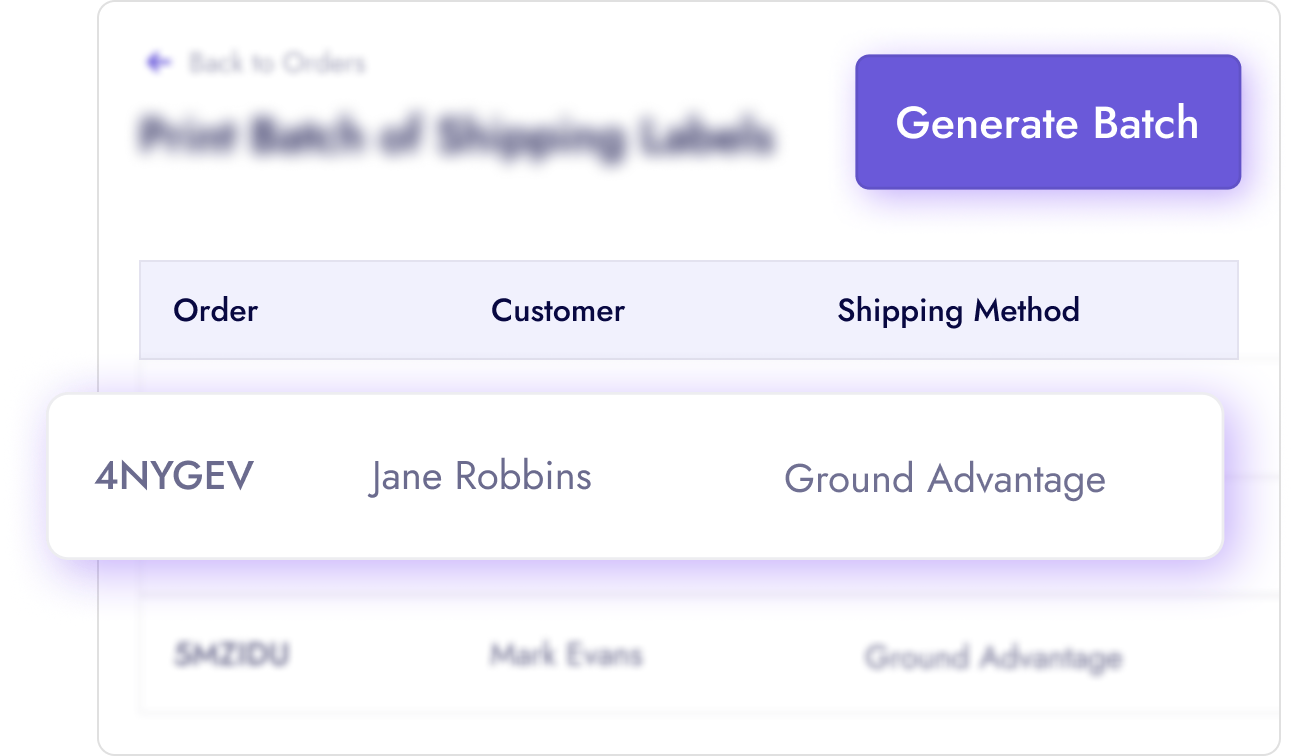This screenshot has height=756, width=1291.
Task: Open Jane Robbins' customer details
Action: coord(481,477)
